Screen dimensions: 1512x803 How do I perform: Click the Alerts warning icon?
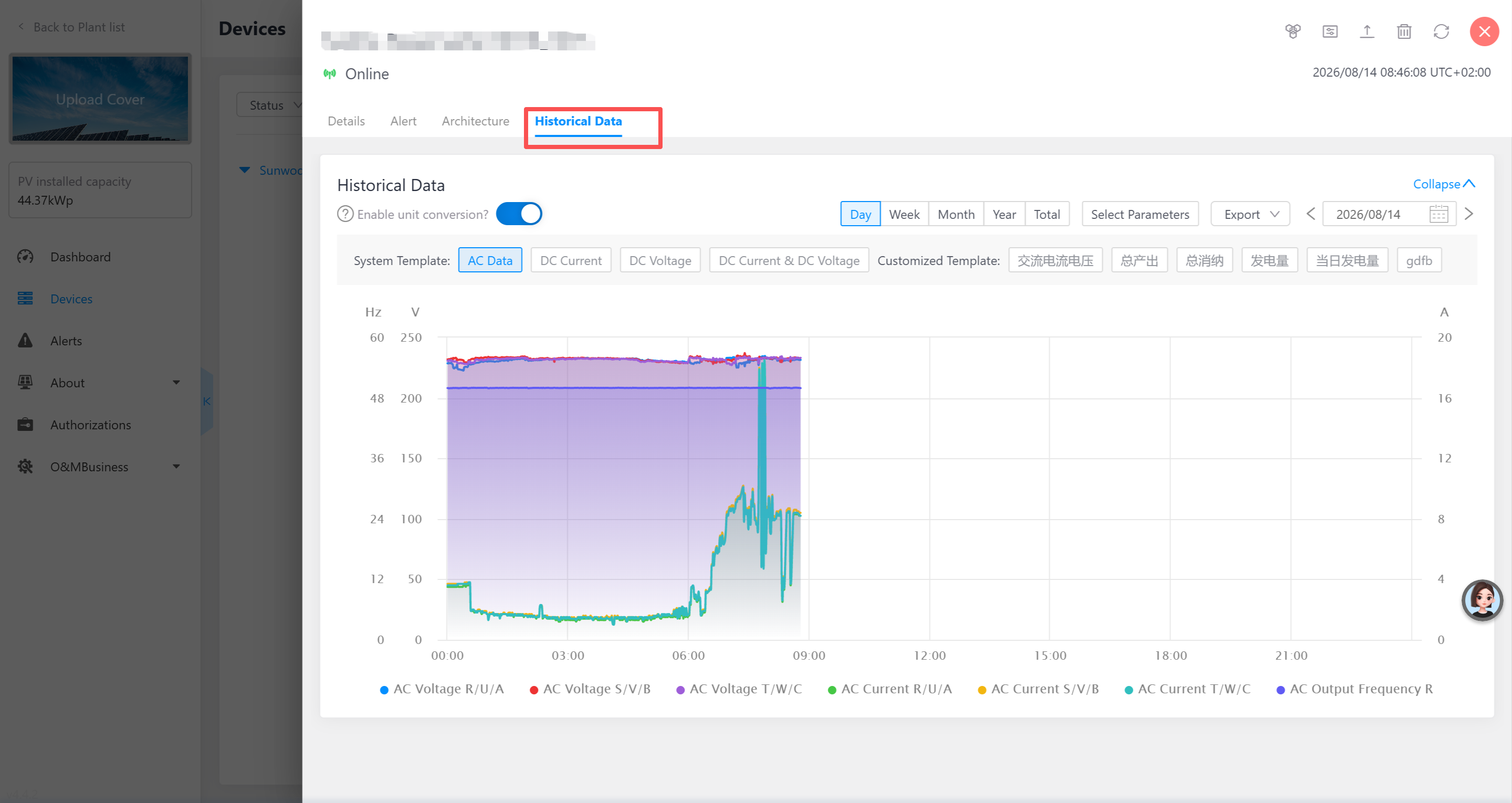(x=25, y=341)
